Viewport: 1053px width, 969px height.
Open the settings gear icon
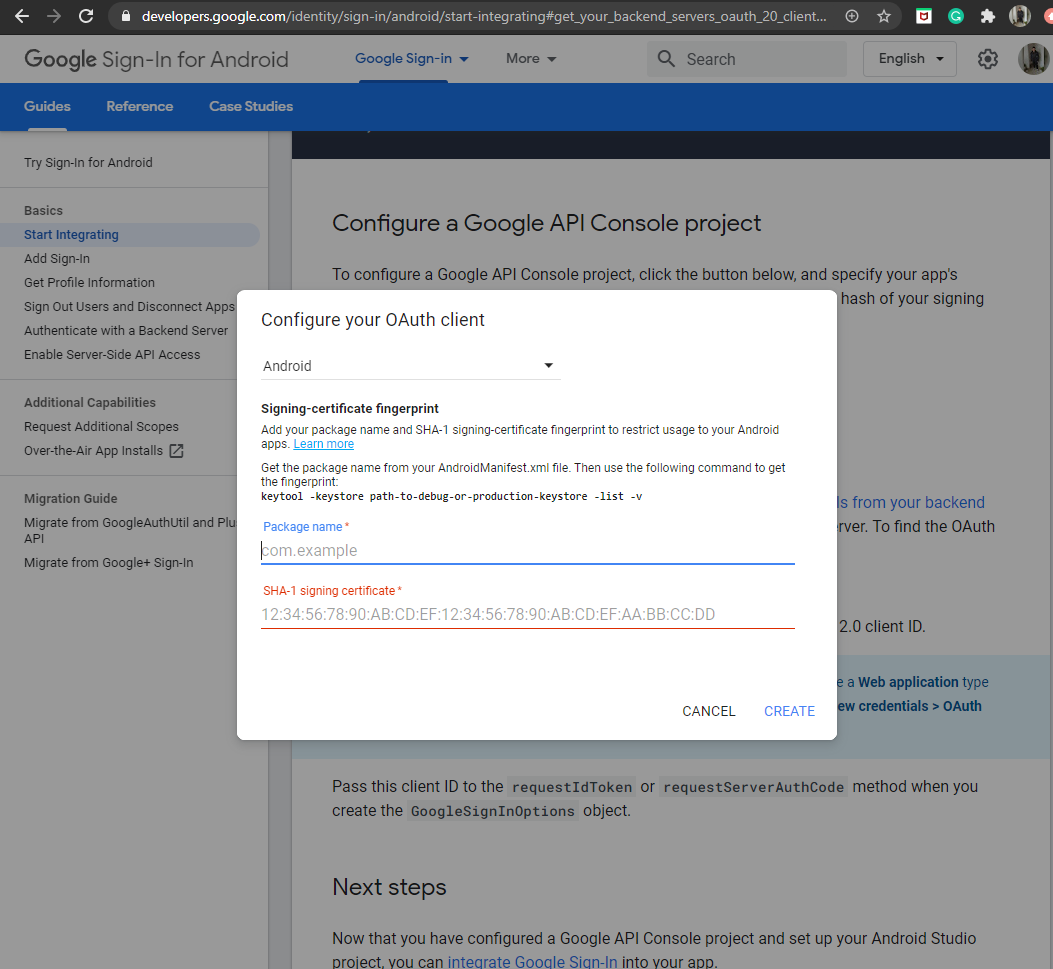(988, 59)
